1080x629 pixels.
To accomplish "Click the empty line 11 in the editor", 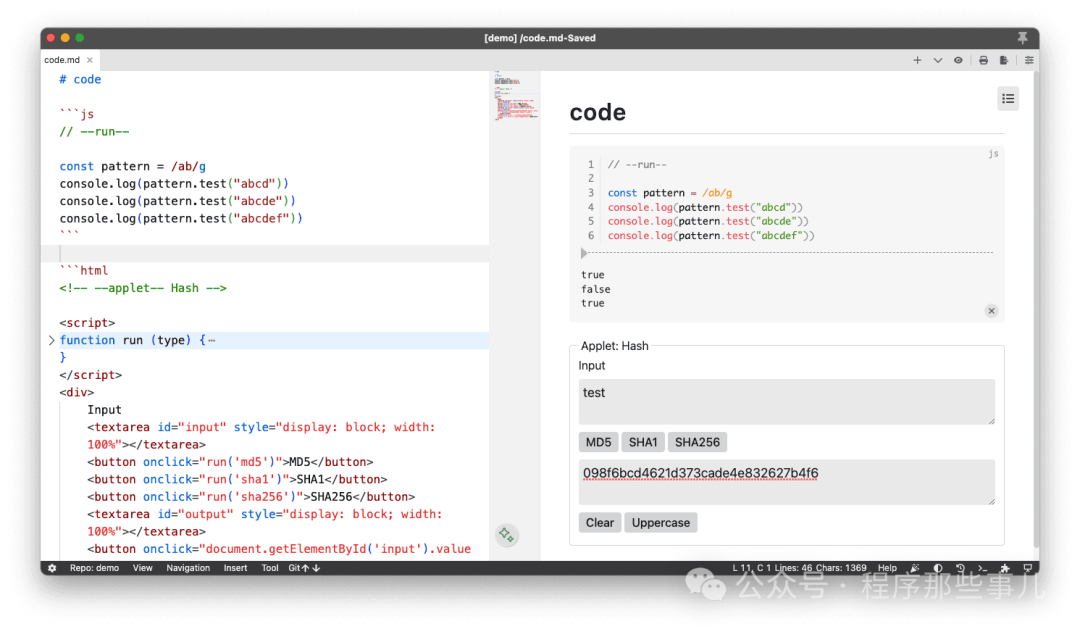I will (x=265, y=253).
